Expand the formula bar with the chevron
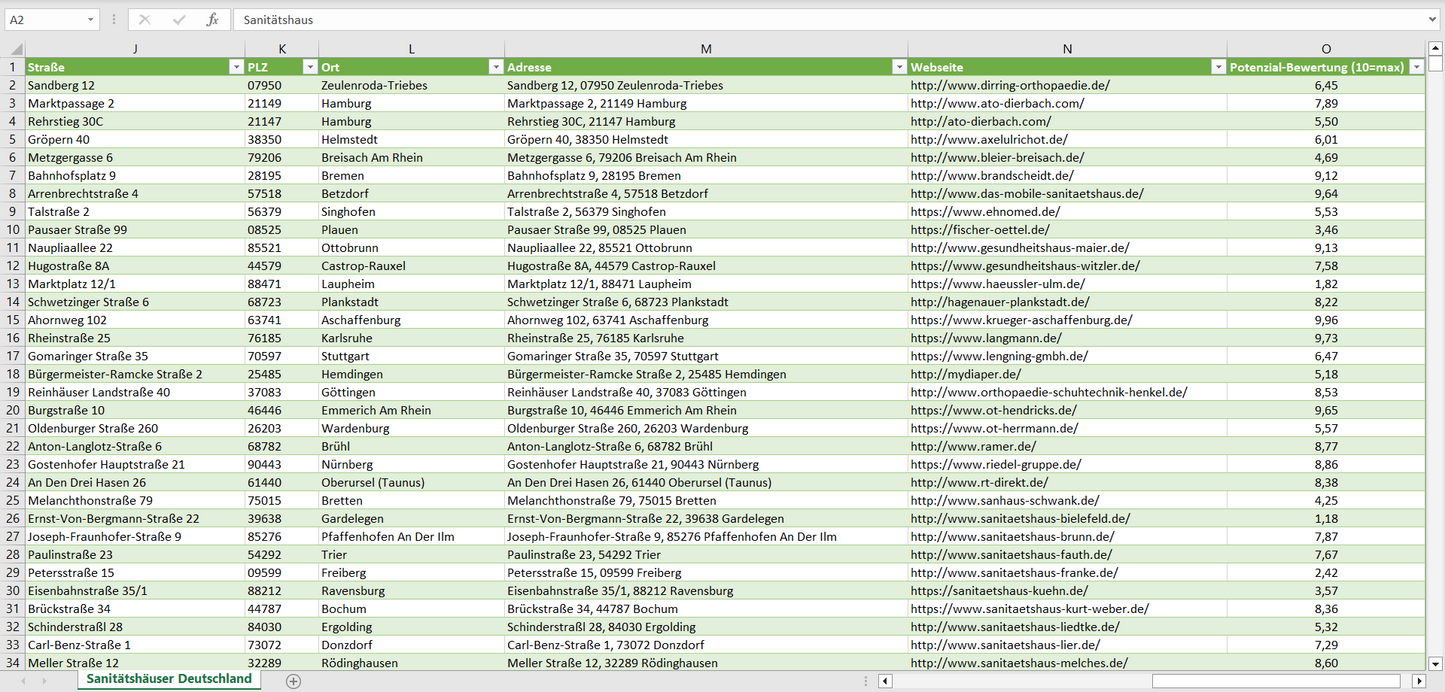 1434,19
